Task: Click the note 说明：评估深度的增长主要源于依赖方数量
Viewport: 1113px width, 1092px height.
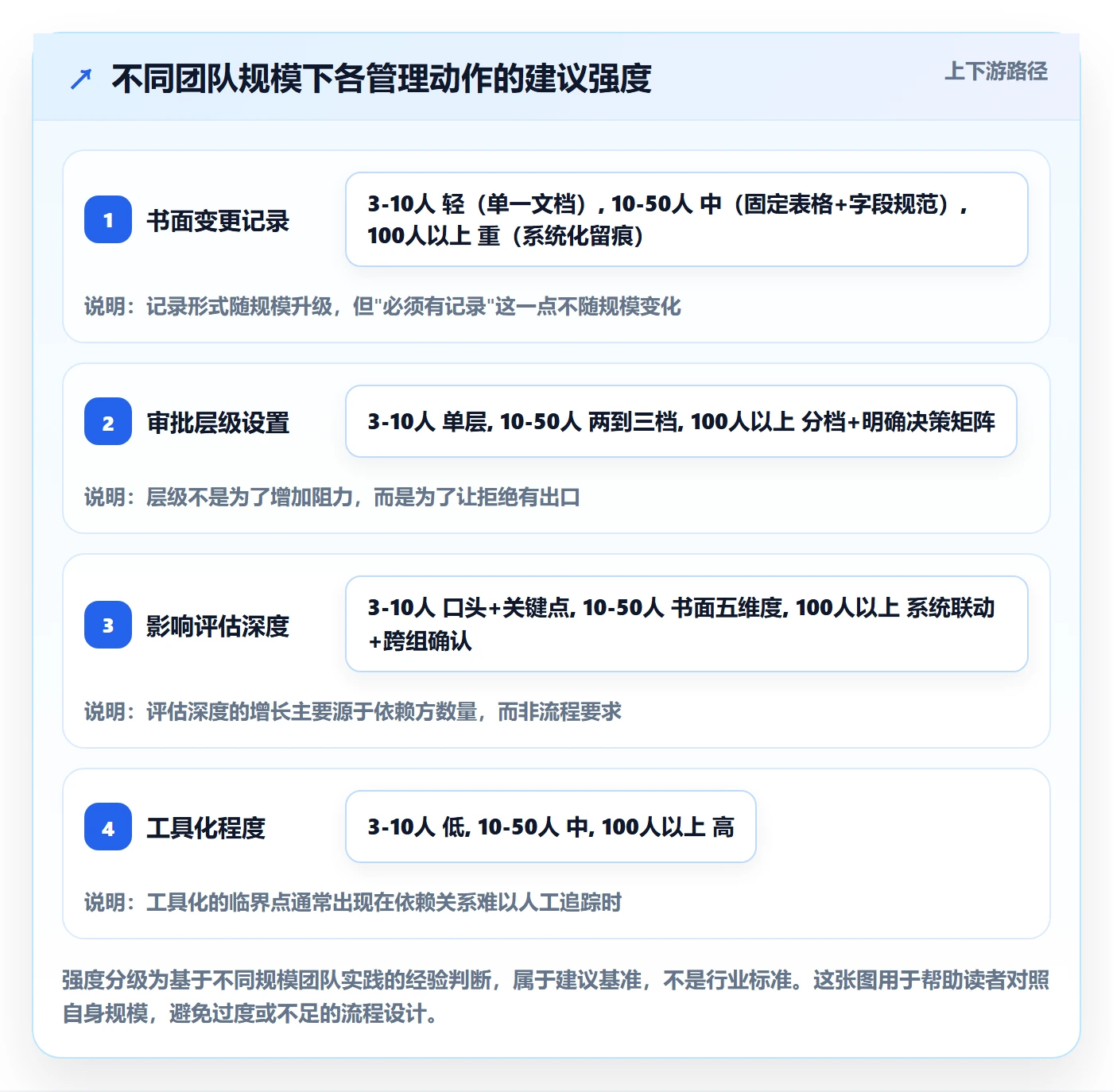Action: click(353, 712)
